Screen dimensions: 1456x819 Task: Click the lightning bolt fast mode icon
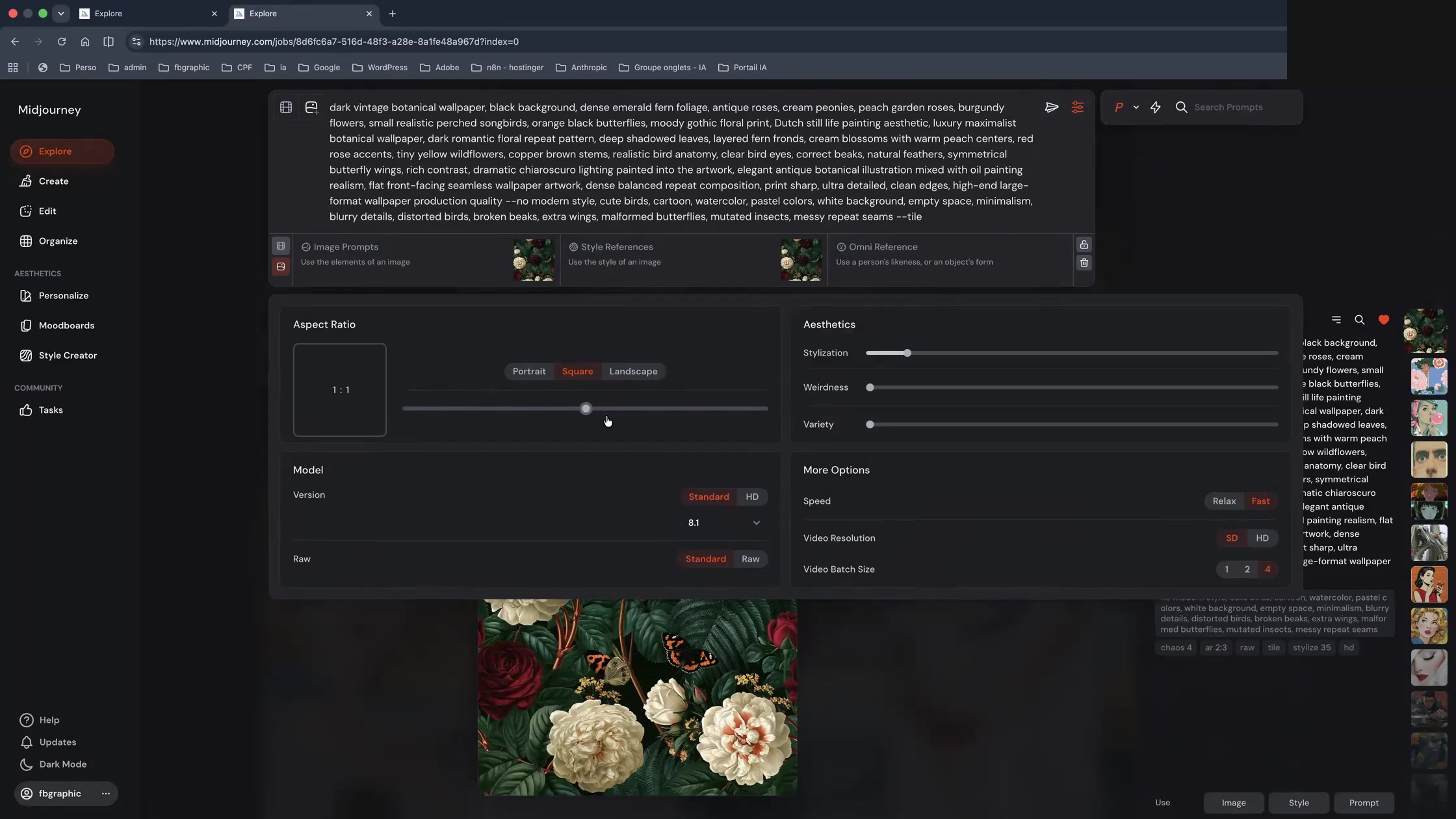click(1155, 108)
